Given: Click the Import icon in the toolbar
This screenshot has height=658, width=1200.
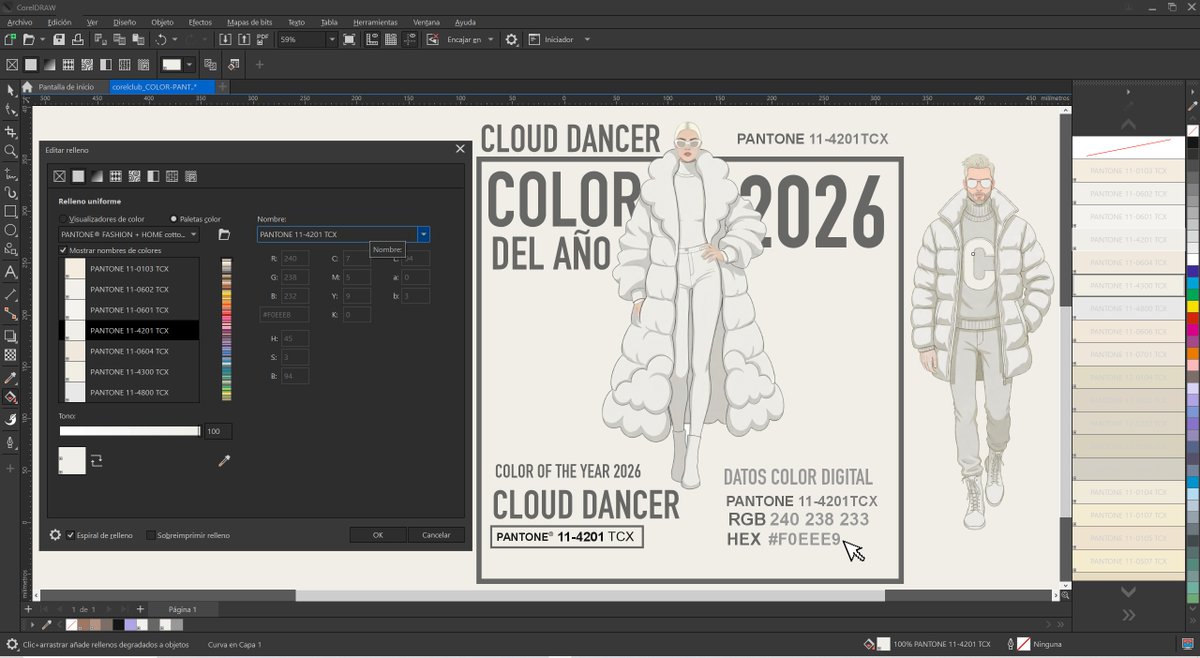Looking at the screenshot, I should click(x=225, y=39).
